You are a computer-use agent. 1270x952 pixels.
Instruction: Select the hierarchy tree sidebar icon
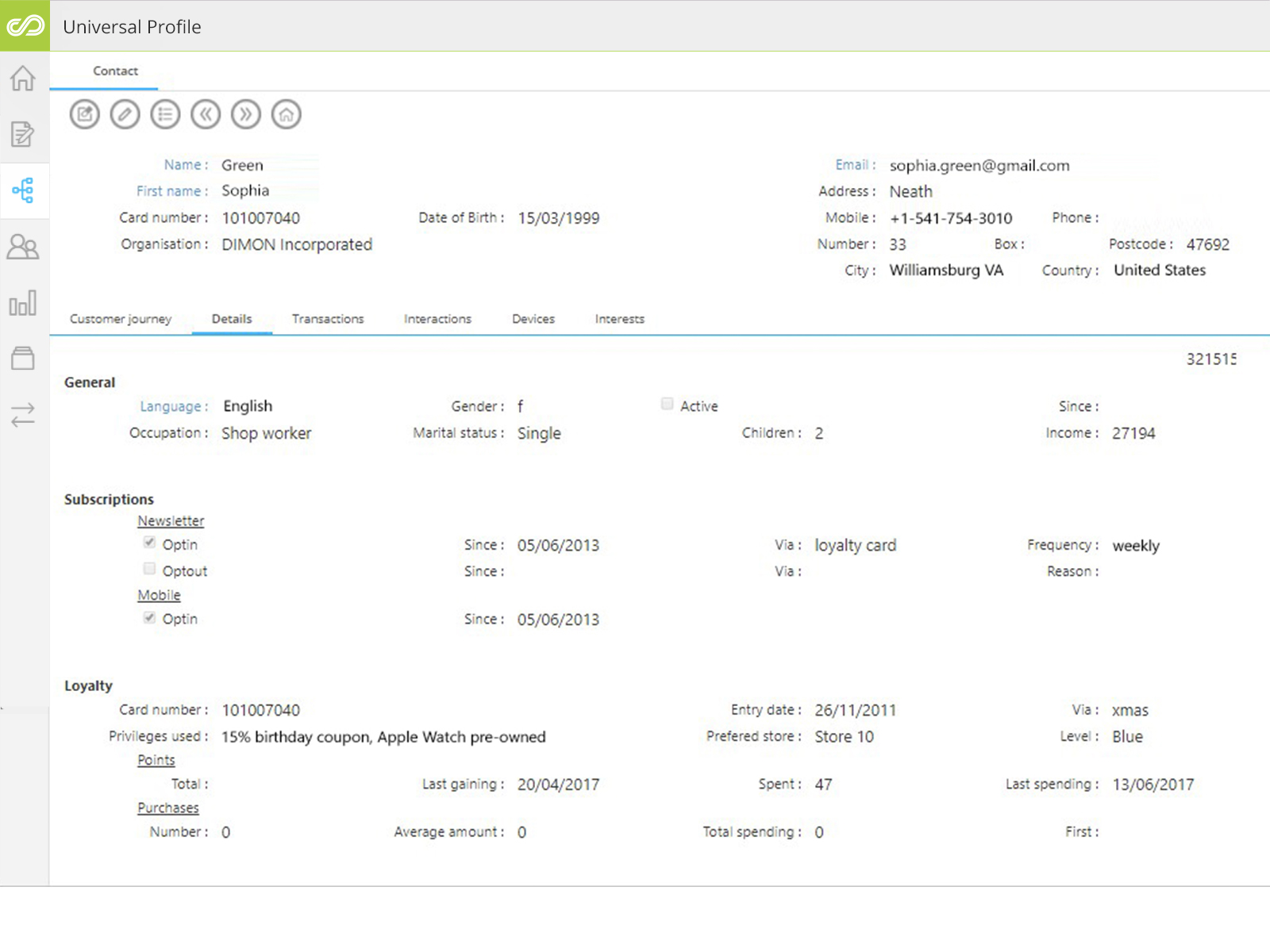[x=23, y=190]
